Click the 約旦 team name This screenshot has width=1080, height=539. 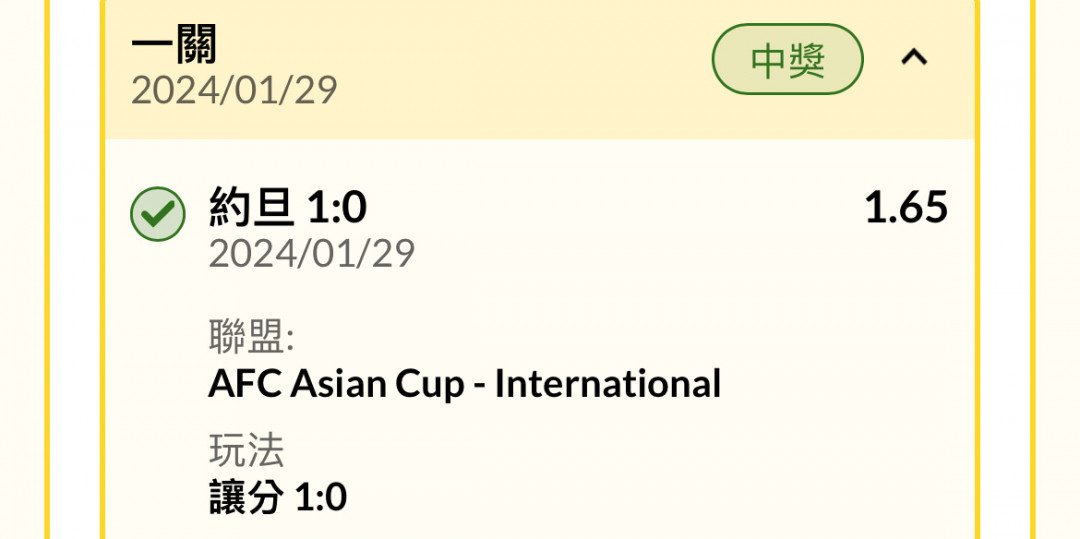253,208
